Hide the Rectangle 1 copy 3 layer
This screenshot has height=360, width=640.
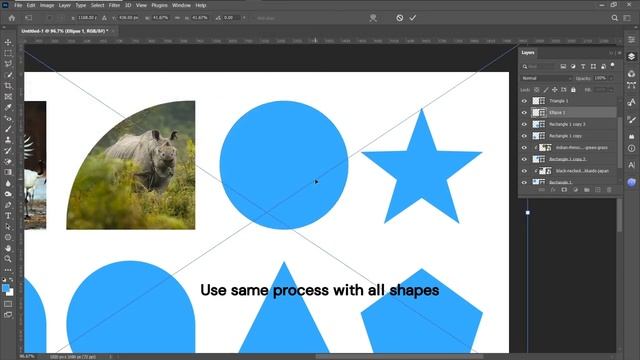[524, 124]
